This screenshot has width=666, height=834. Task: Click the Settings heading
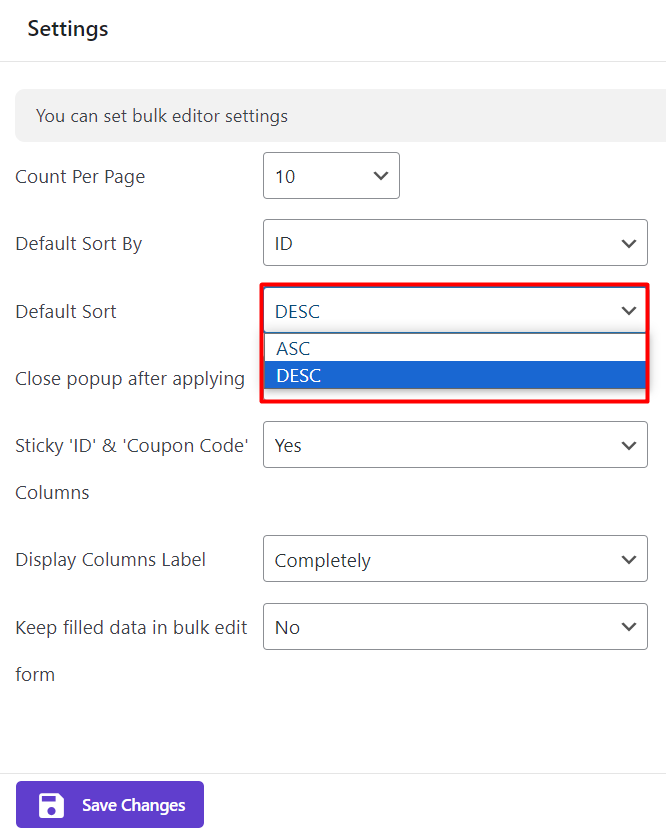tap(68, 29)
